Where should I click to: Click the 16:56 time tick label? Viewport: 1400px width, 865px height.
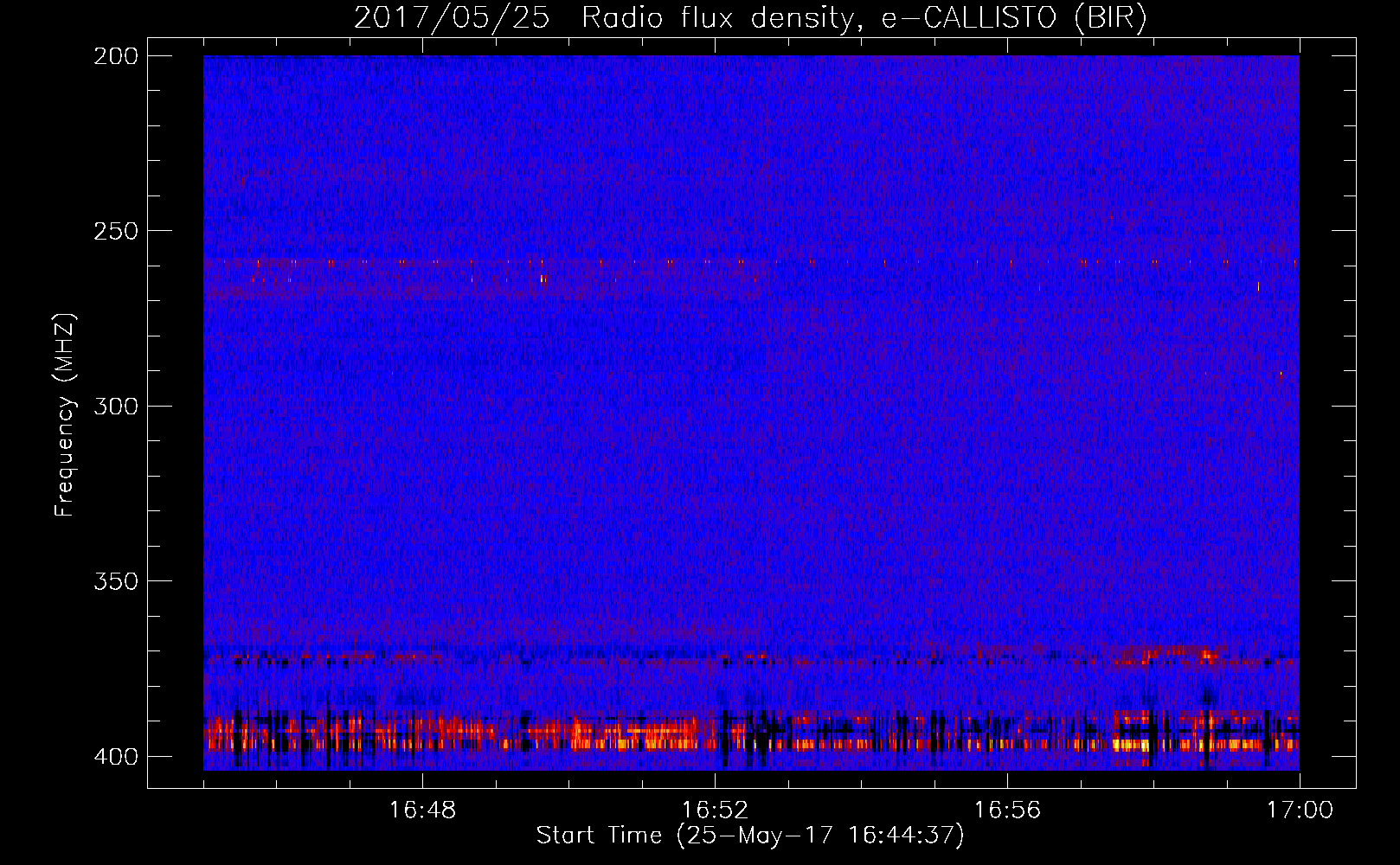coord(1007,811)
